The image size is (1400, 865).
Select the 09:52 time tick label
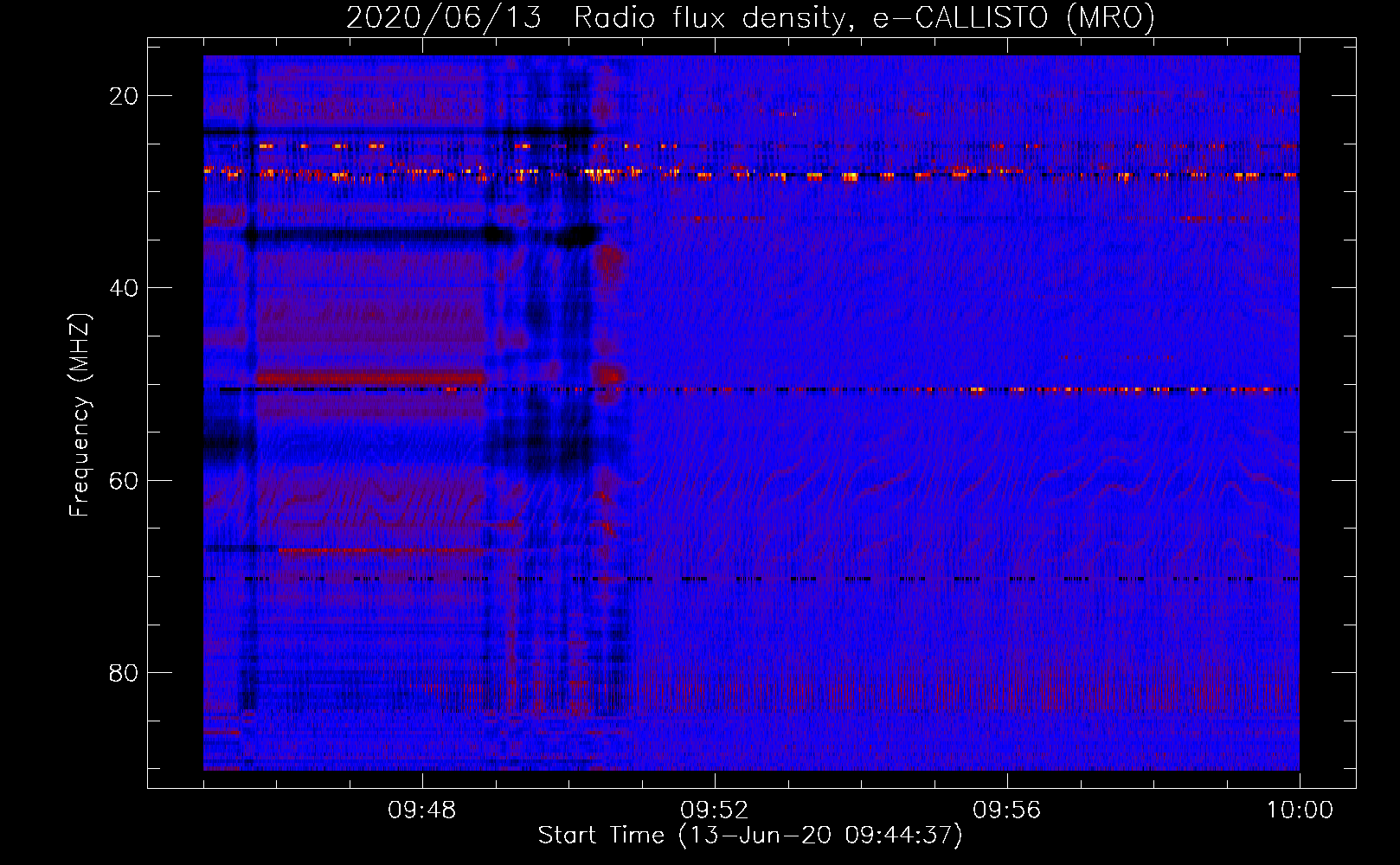715,811
